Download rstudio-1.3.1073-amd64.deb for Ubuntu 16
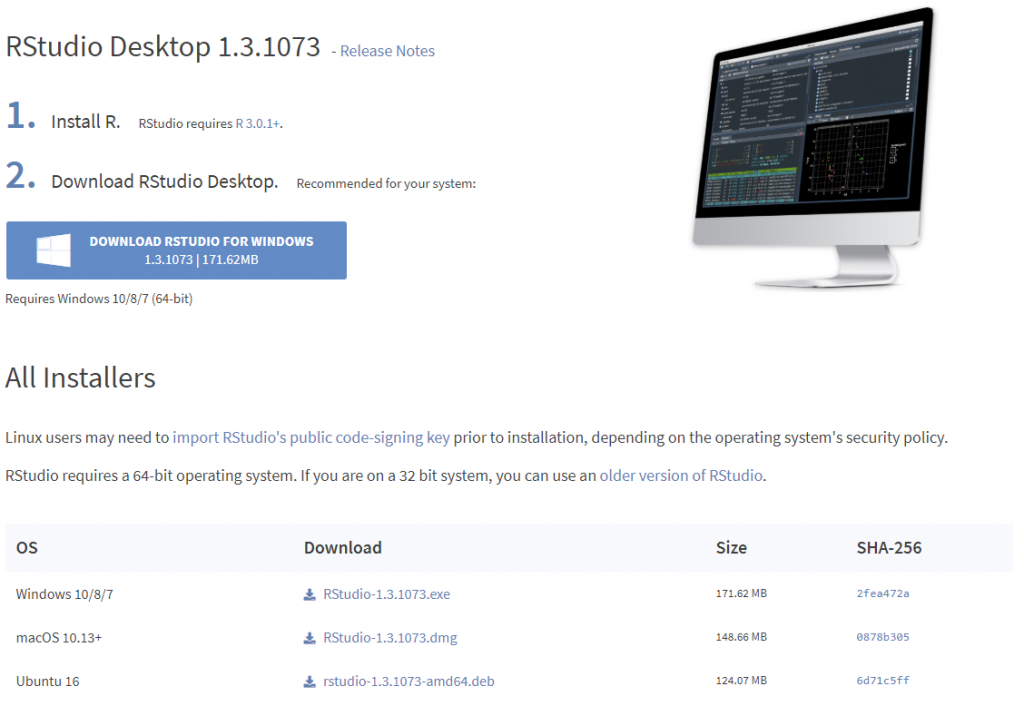This screenshot has height=706, width=1024. tap(408, 682)
